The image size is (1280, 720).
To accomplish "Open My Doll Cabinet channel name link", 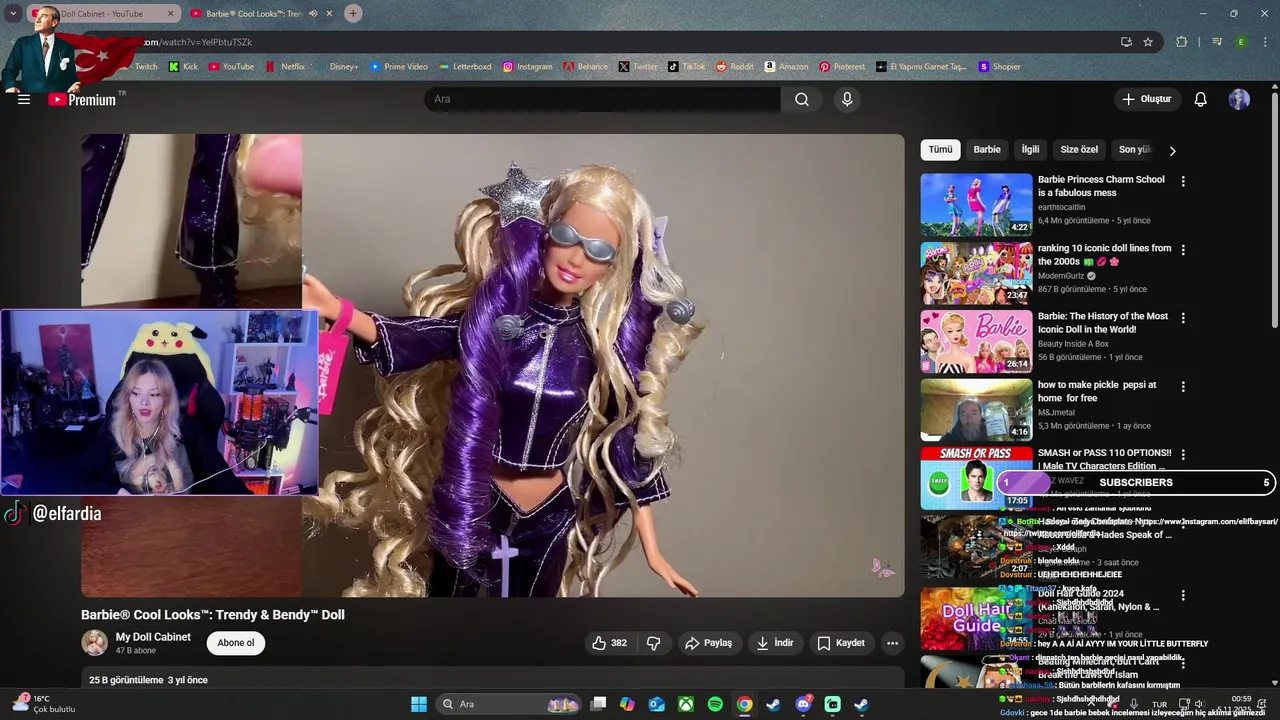I will (153, 637).
